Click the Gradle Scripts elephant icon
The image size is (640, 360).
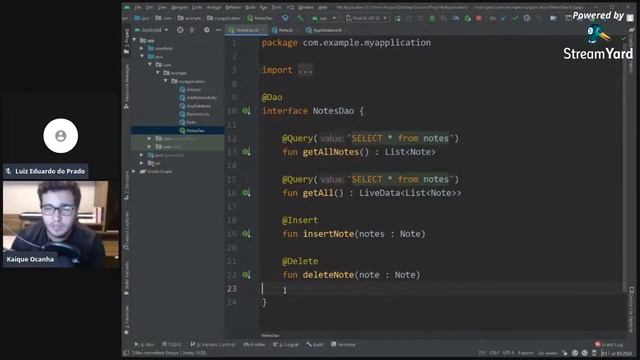[x=142, y=171]
